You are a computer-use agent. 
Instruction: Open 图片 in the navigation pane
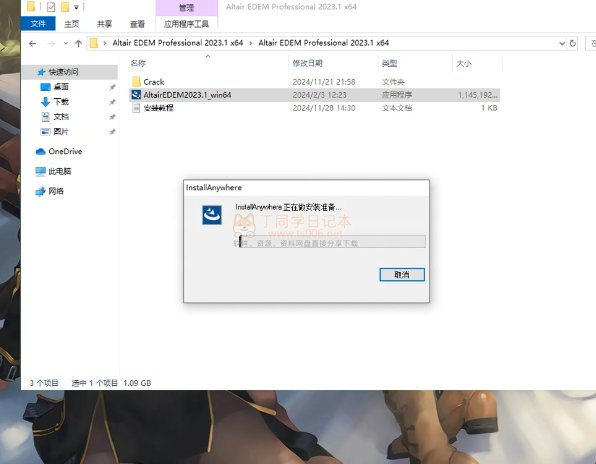[x=61, y=131]
